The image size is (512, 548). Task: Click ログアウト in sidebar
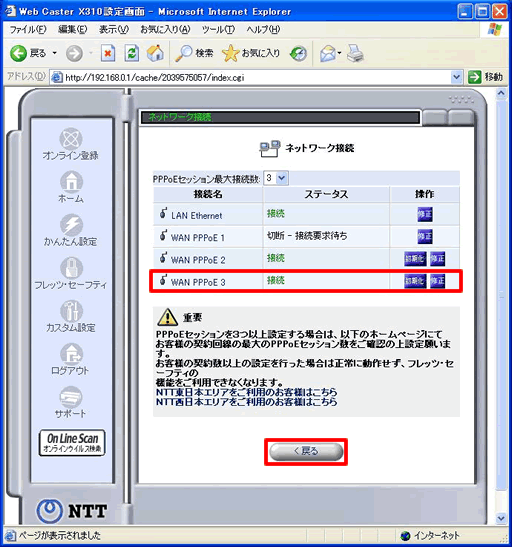click(71, 360)
